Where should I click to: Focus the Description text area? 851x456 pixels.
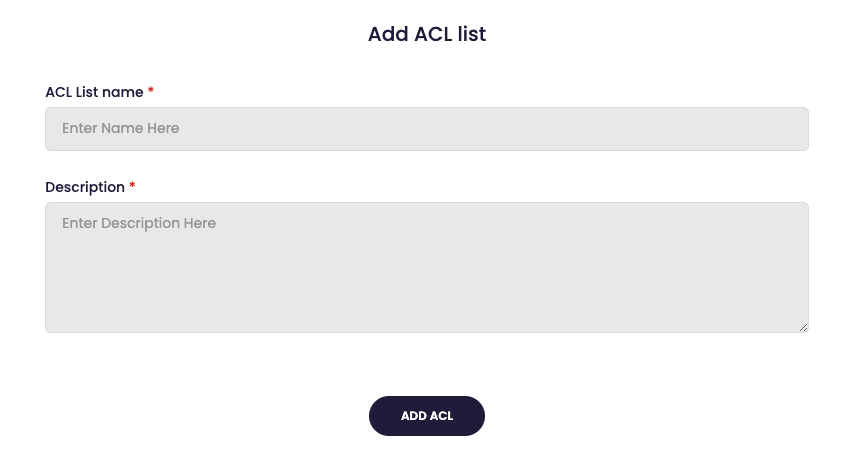[x=426, y=267]
